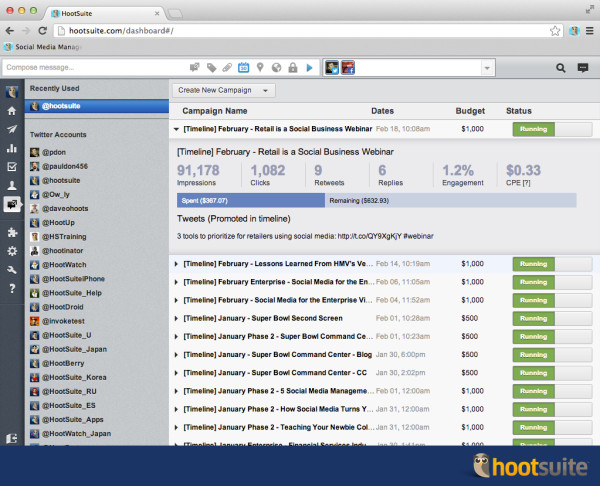Open the Create New Campaign dropdown
600x486 pixels.
[223, 90]
